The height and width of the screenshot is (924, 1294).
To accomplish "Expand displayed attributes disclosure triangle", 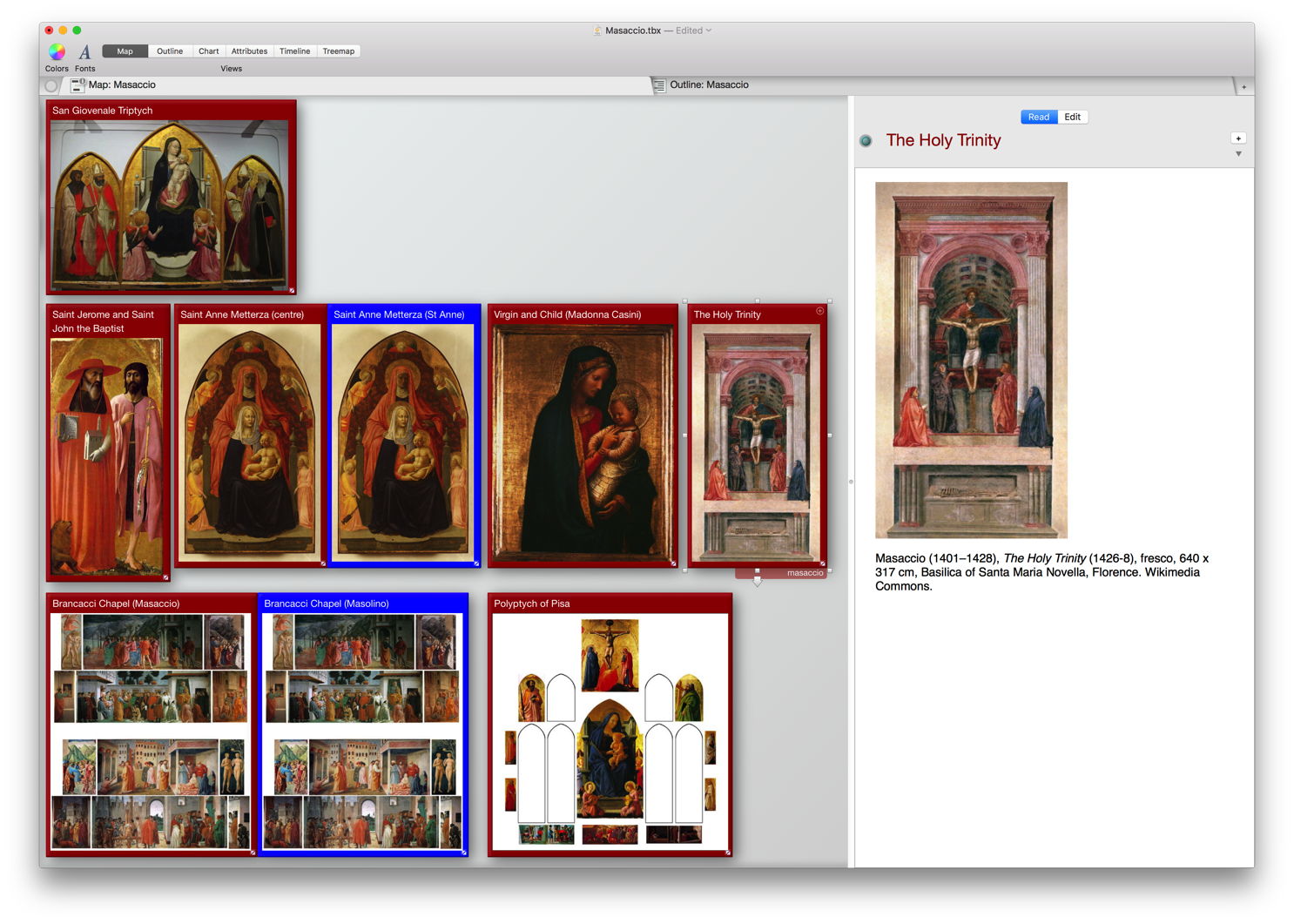I will [1238, 154].
